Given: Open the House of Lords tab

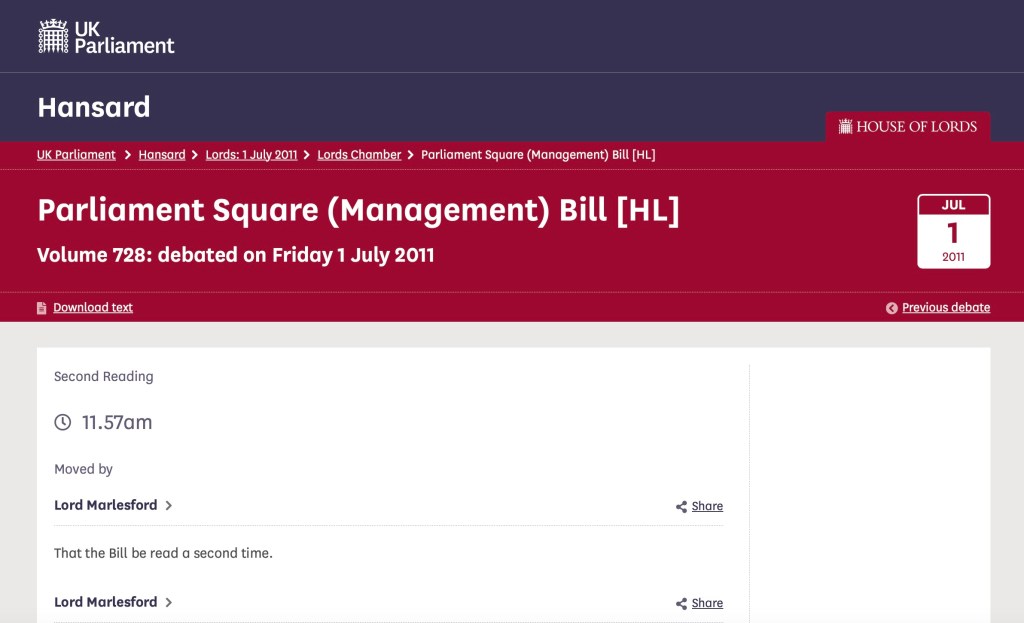Looking at the screenshot, I should pos(907,127).
